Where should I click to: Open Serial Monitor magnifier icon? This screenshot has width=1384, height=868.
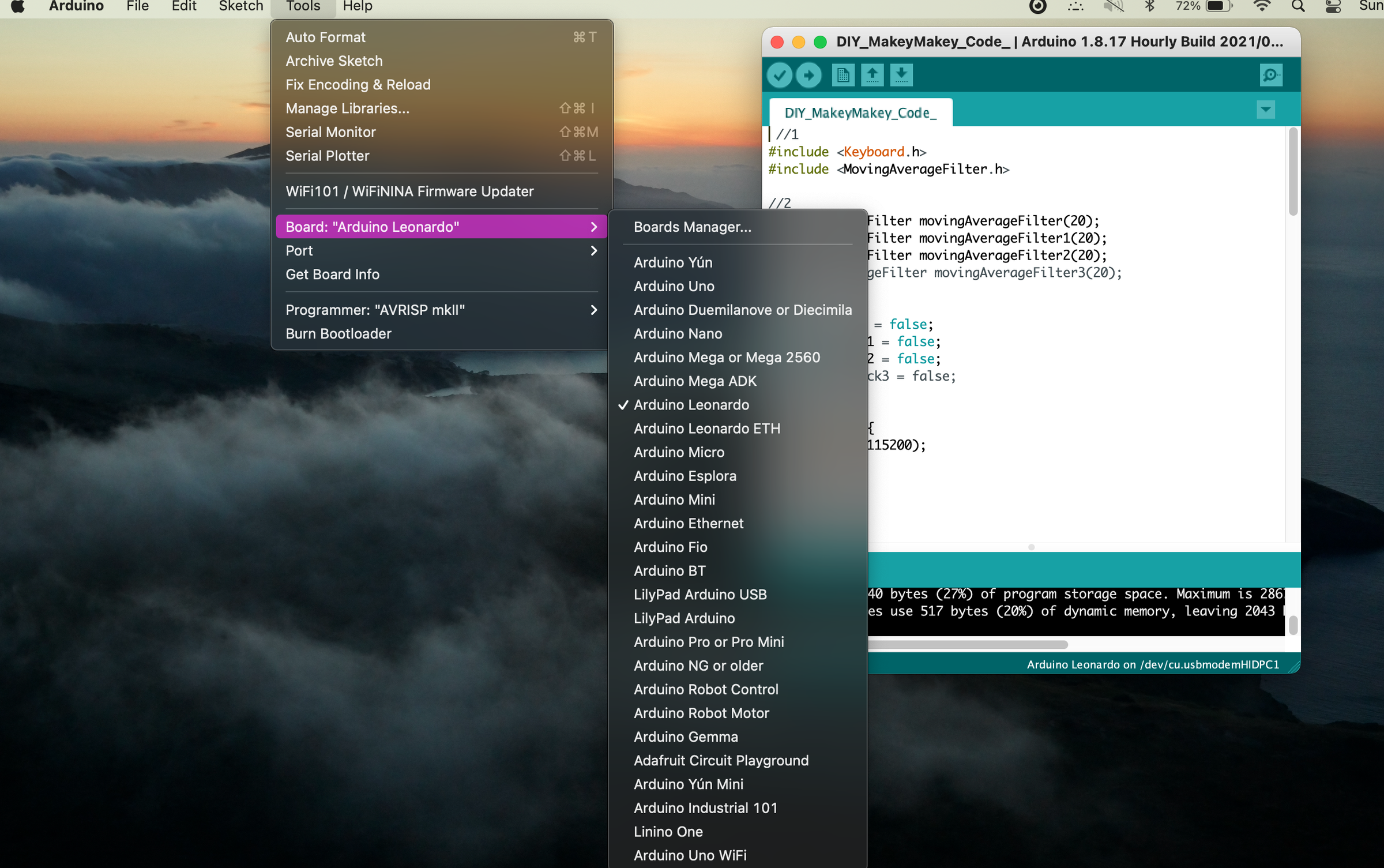(1270, 75)
